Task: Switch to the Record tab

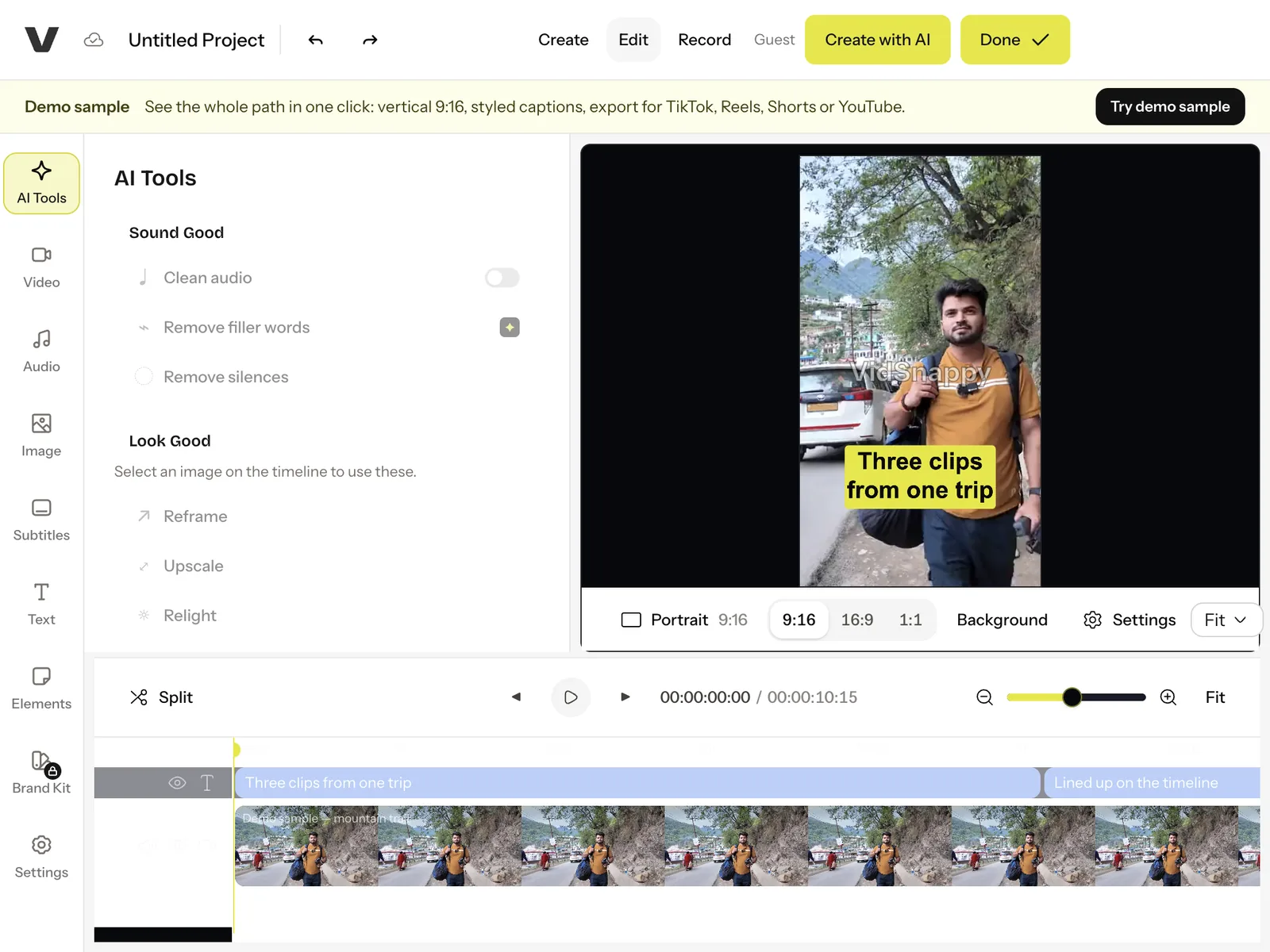Action: 705,40
